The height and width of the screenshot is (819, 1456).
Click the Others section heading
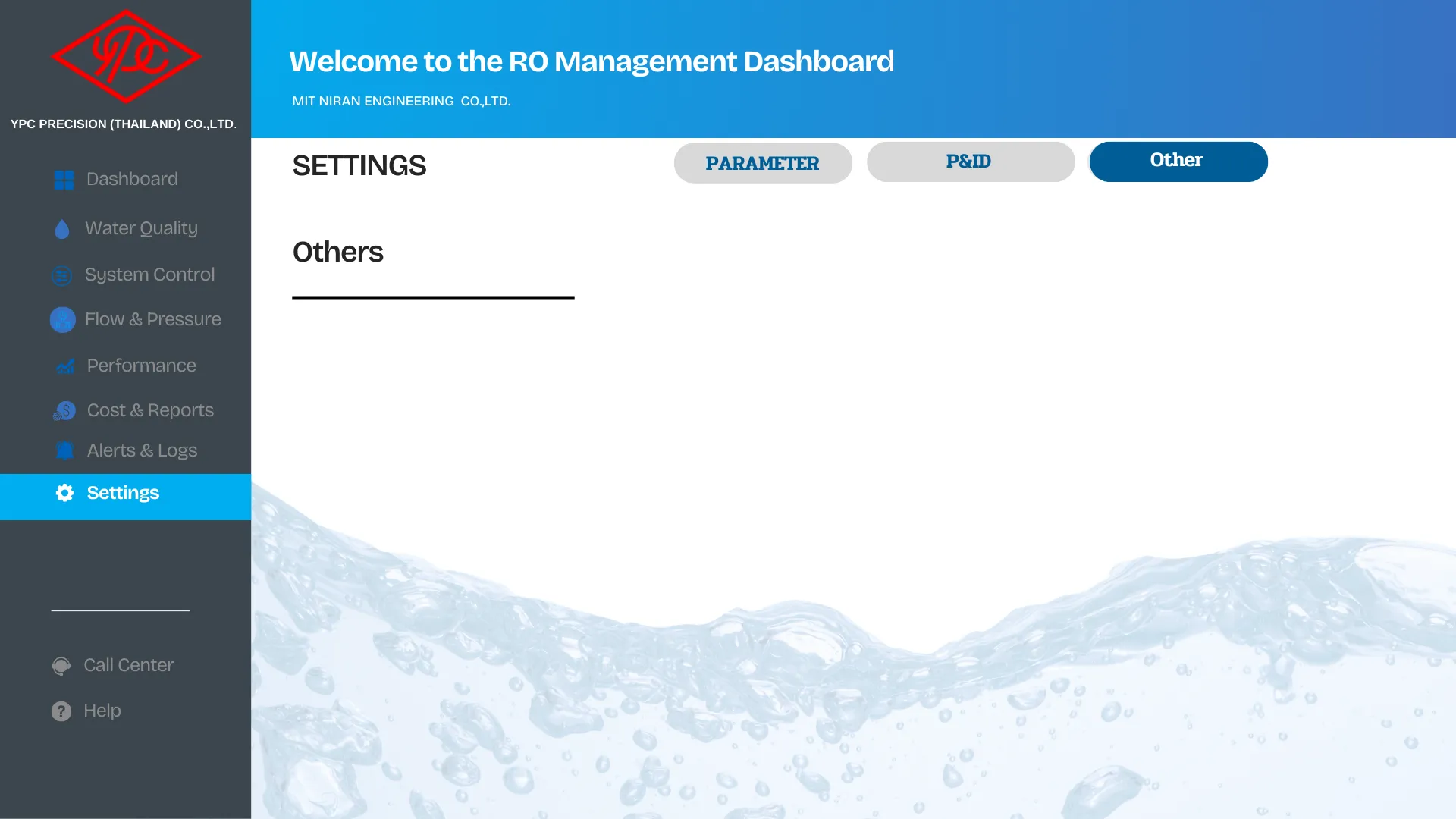338,252
